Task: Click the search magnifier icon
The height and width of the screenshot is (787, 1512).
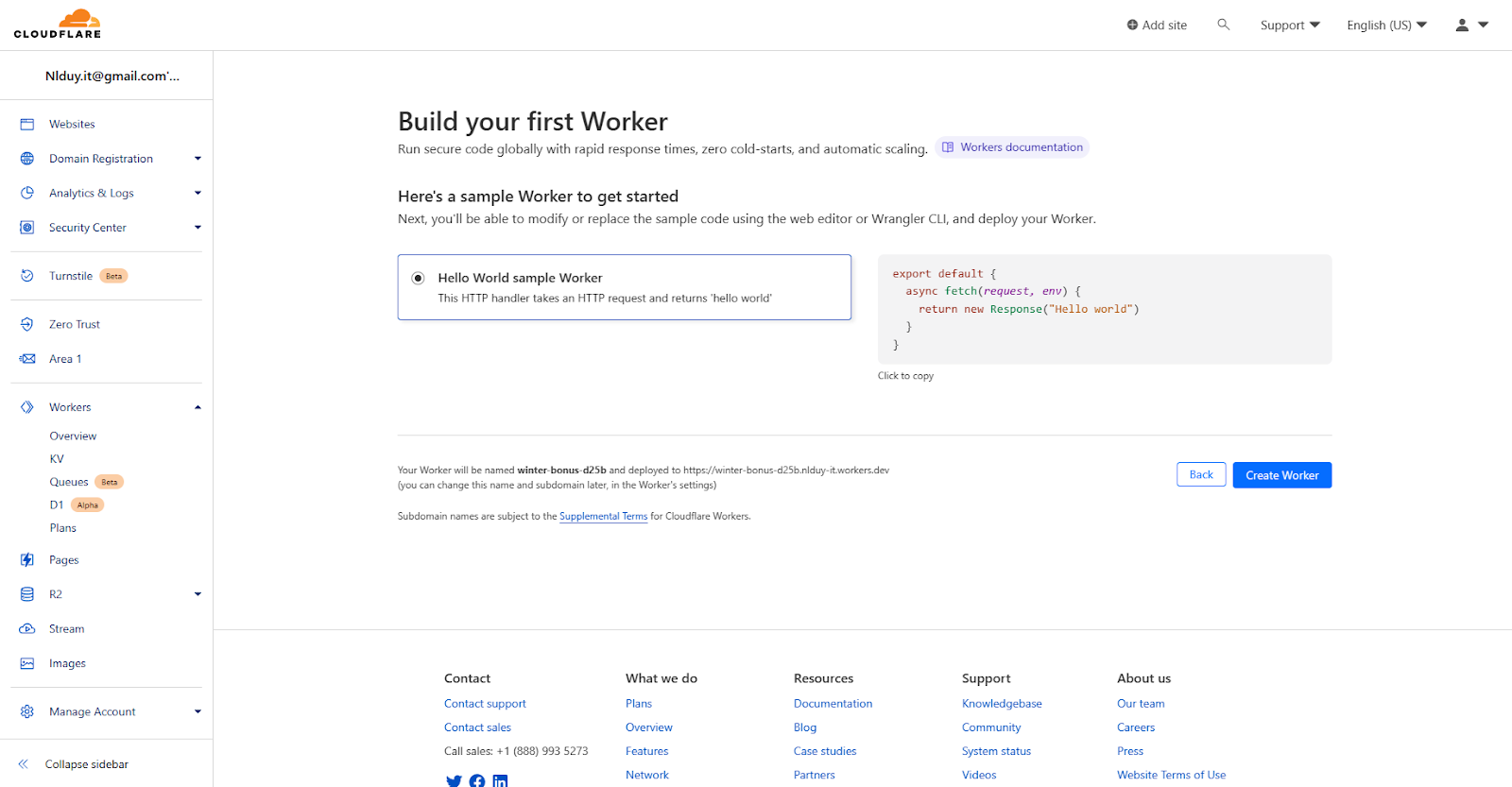Action: tap(1223, 25)
